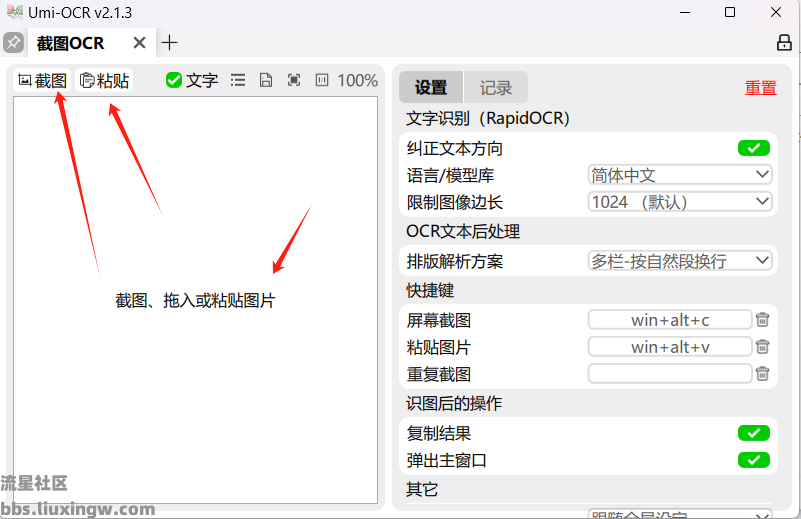Delete the 粘贴图片 hotkey with trash icon

point(762,347)
